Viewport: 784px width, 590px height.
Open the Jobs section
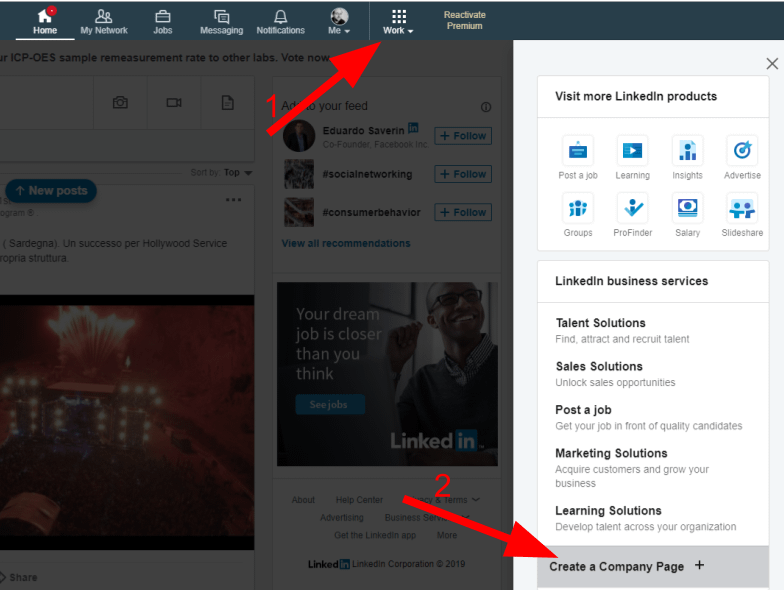tap(162, 22)
